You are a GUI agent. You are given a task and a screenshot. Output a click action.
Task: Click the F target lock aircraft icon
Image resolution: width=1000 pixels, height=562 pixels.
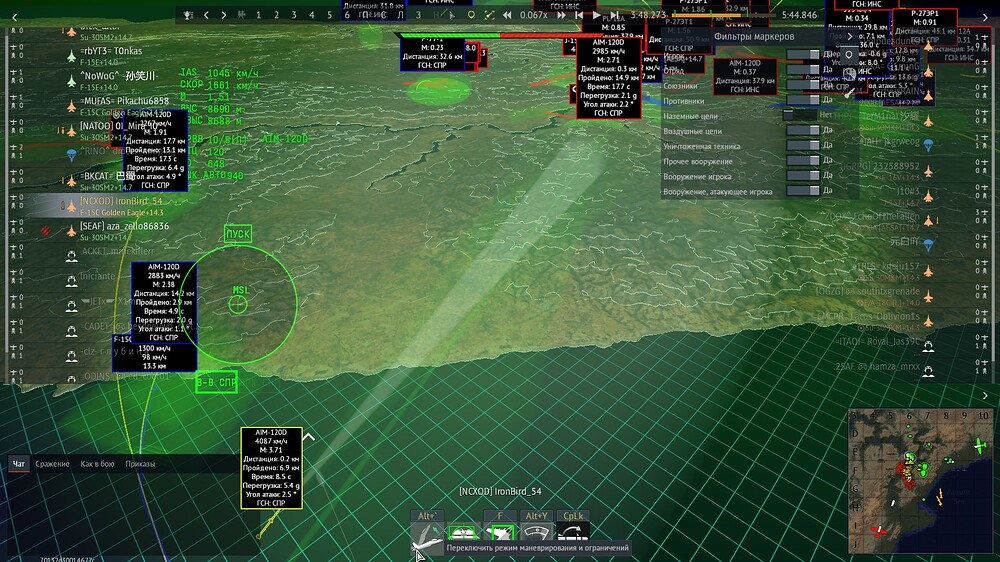(499, 533)
